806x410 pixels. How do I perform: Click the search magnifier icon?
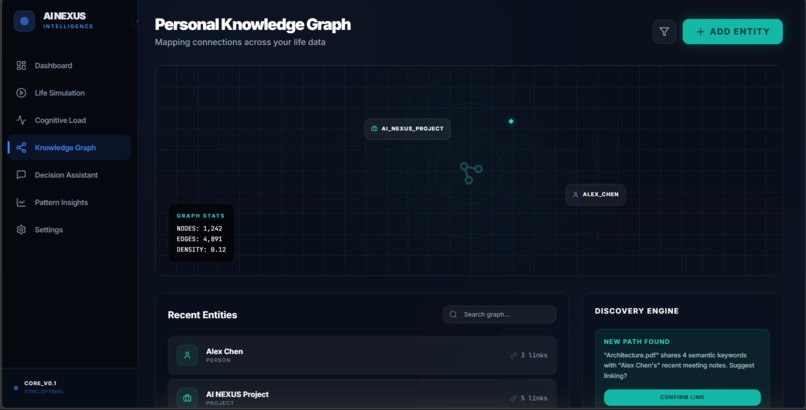click(x=453, y=314)
